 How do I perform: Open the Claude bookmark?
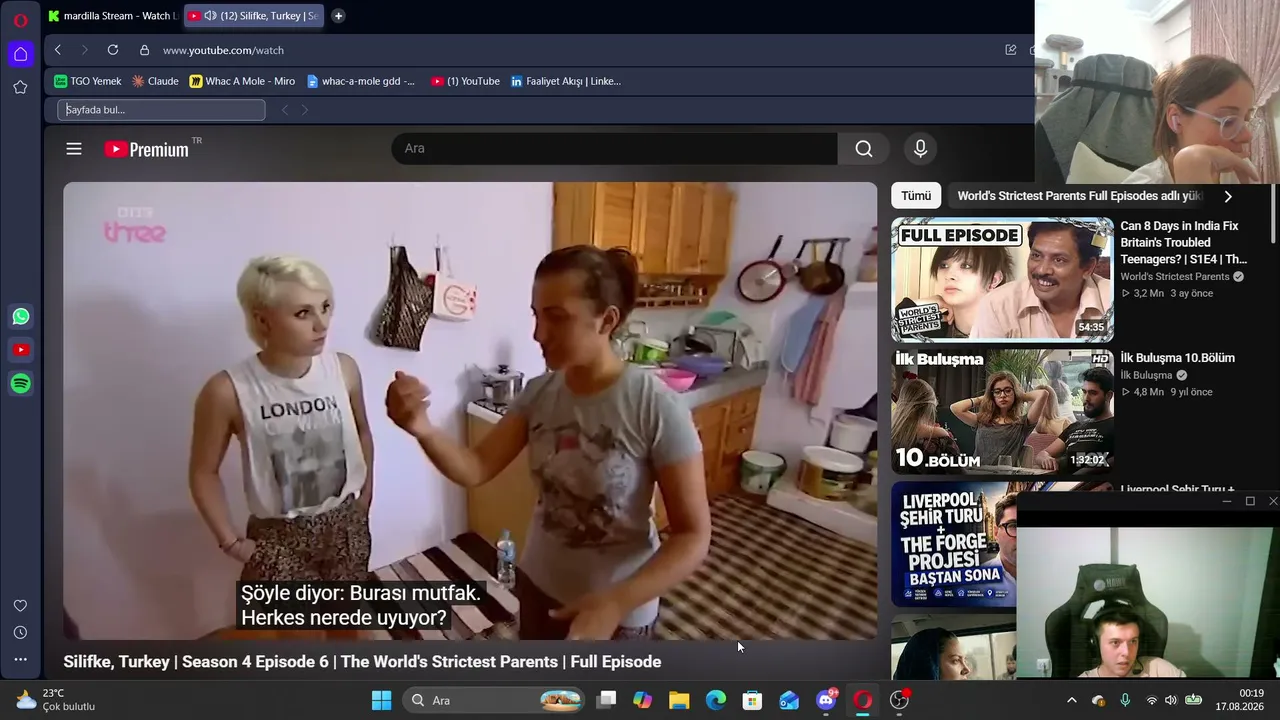pyautogui.click(x=155, y=81)
